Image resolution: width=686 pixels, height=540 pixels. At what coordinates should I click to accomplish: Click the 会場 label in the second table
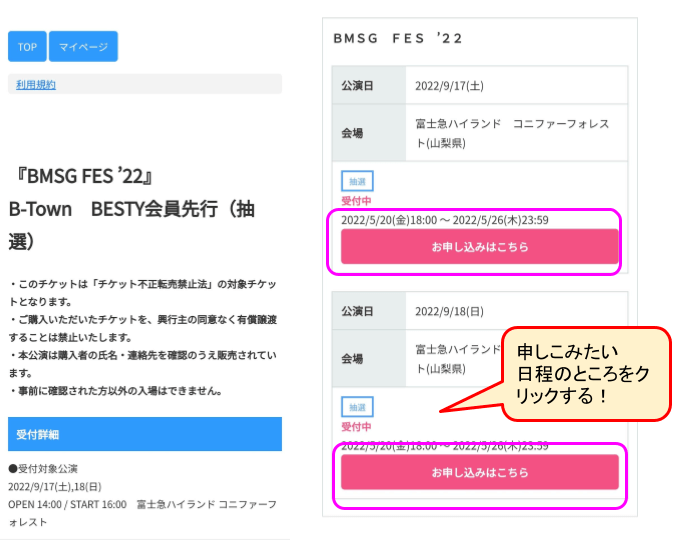tap(352, 359)
